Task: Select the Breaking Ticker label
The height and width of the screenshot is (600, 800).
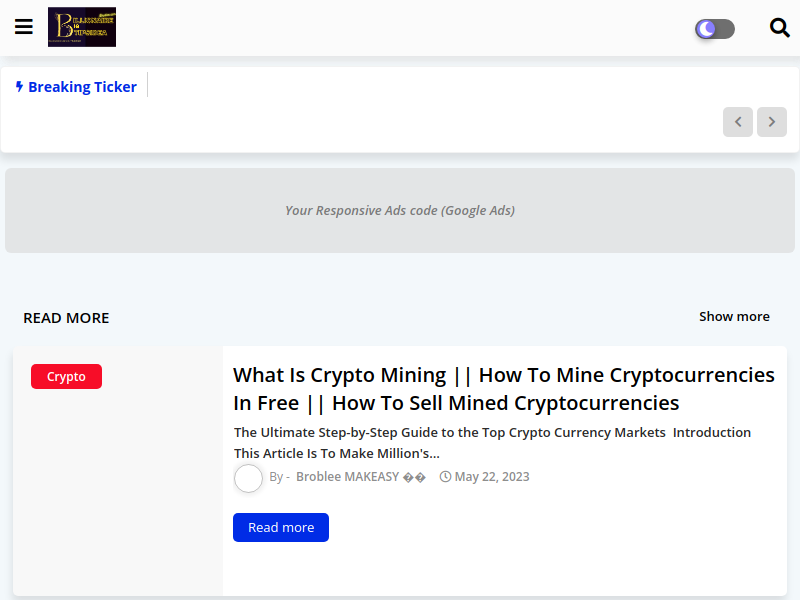Action: 82,87
